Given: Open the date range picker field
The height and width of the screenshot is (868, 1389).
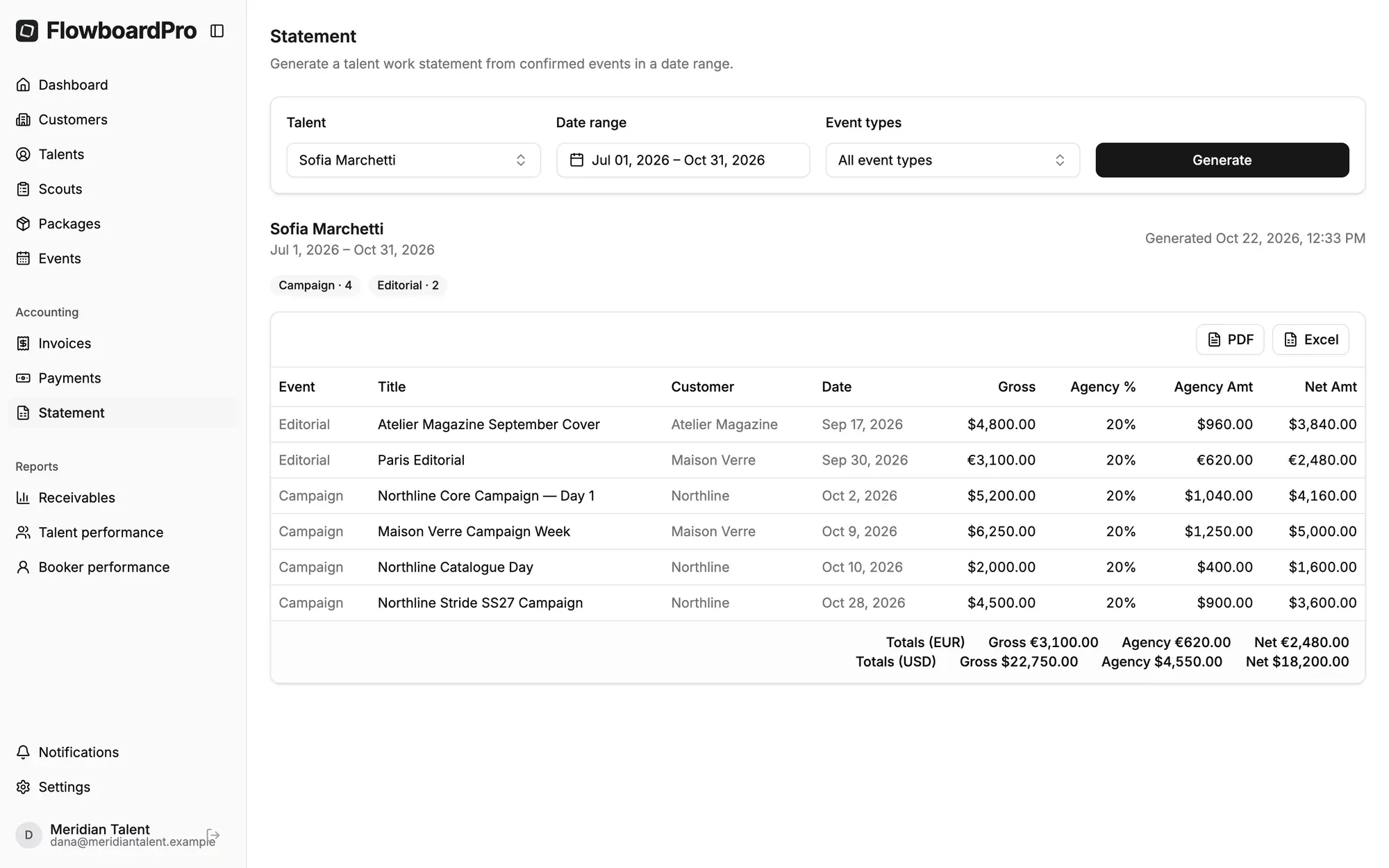Looking at the screenshot, I should coord(683,160).
